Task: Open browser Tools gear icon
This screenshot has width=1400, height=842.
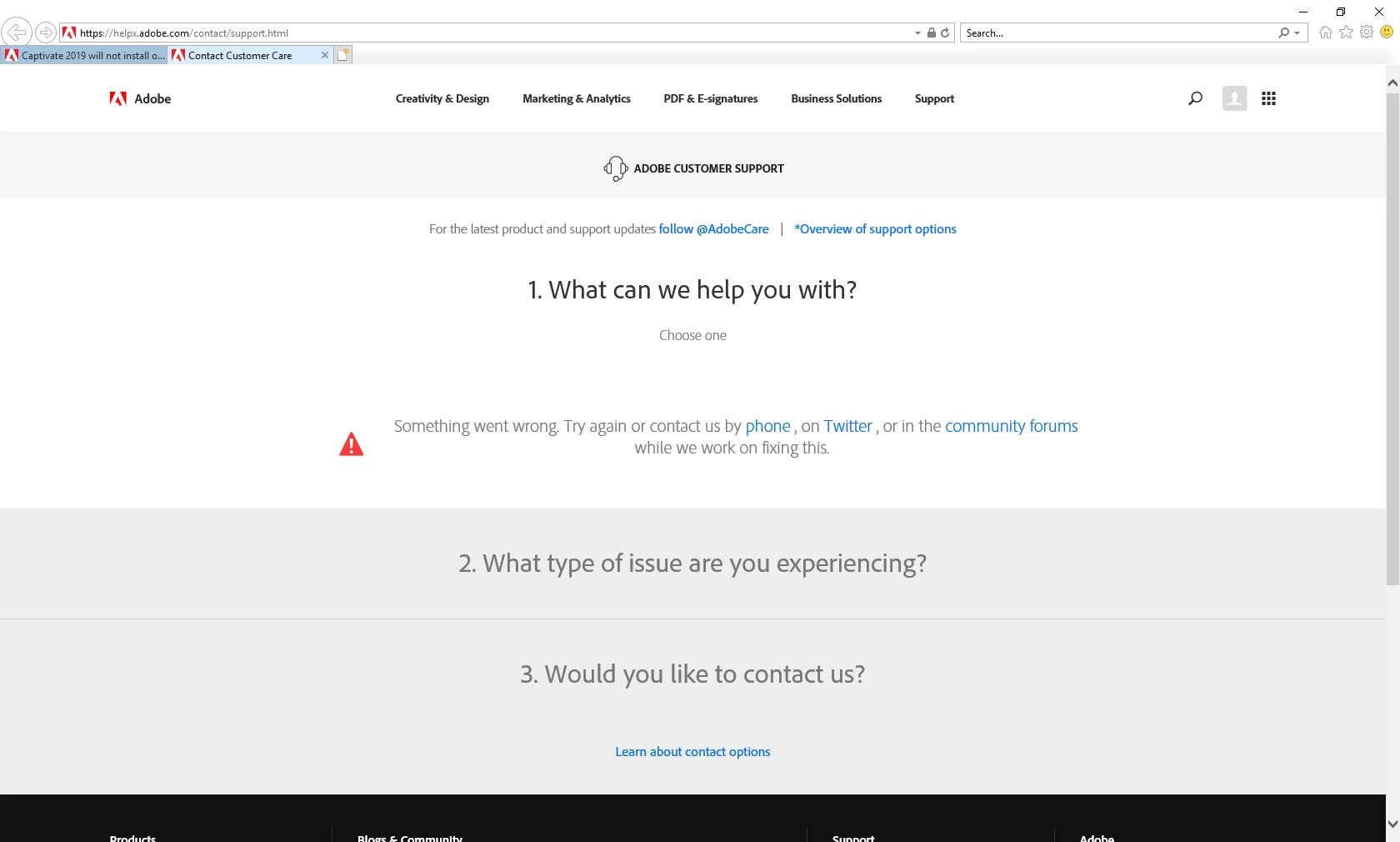Action: pos(1367,33)
